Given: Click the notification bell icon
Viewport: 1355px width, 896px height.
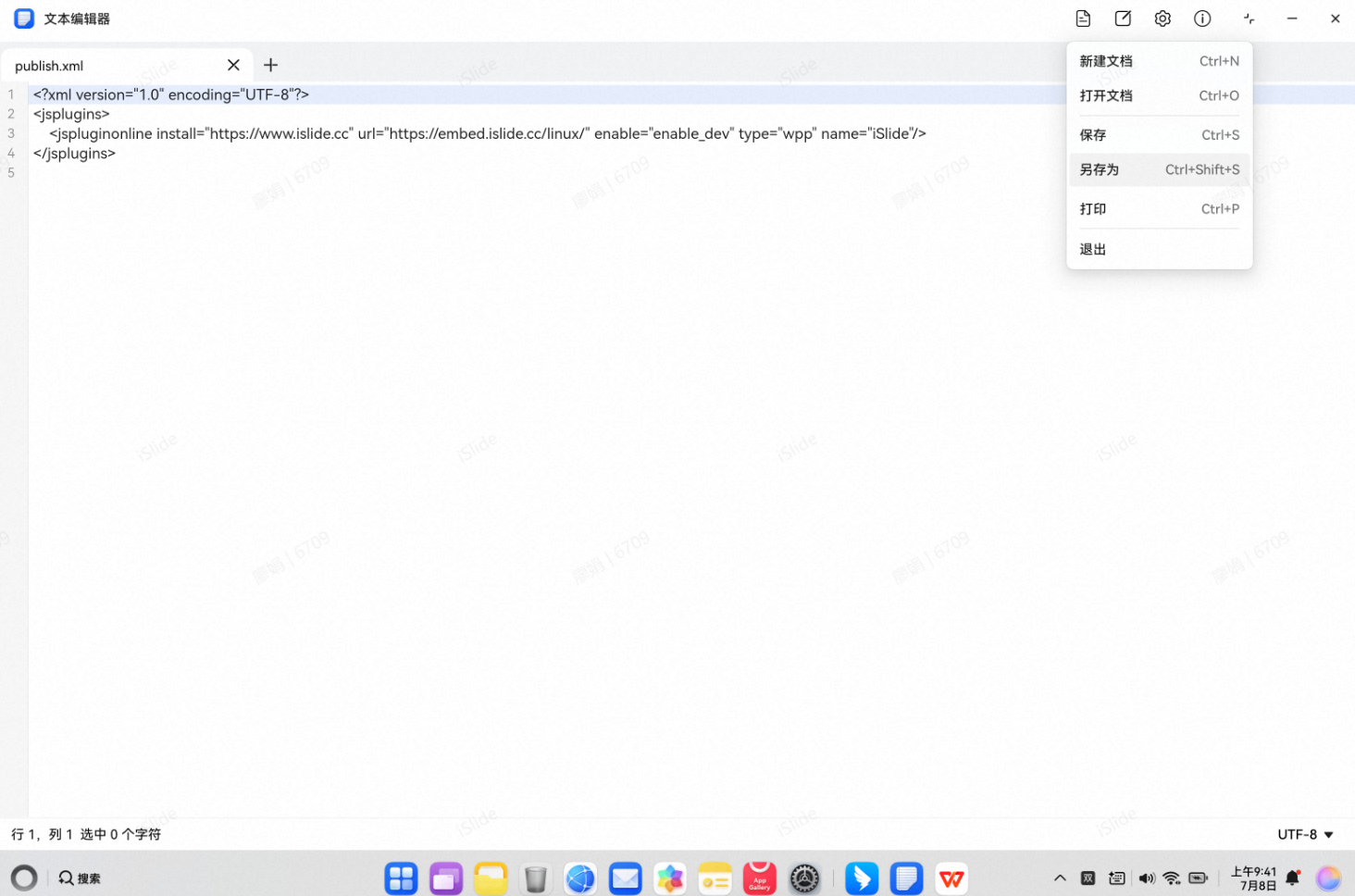Looking at the screenshot, I should coord(1293,878).
